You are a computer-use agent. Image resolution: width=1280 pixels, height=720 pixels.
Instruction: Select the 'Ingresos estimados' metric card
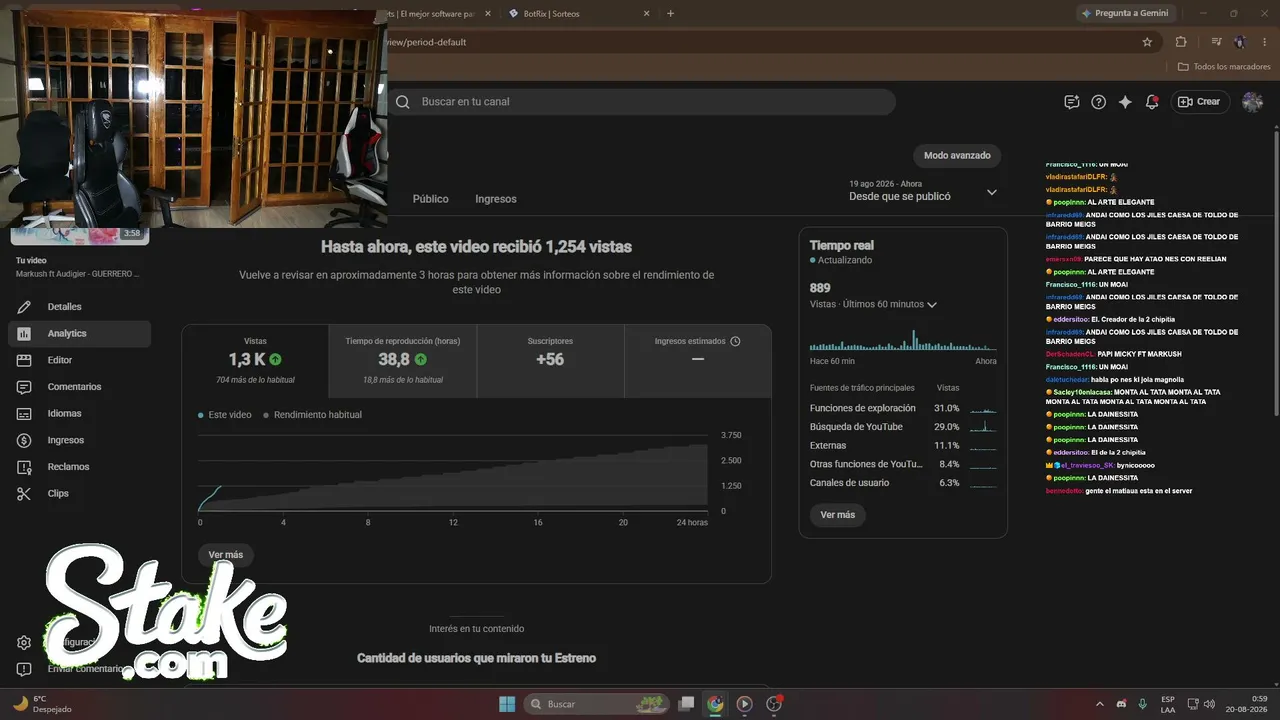[697, 361]
